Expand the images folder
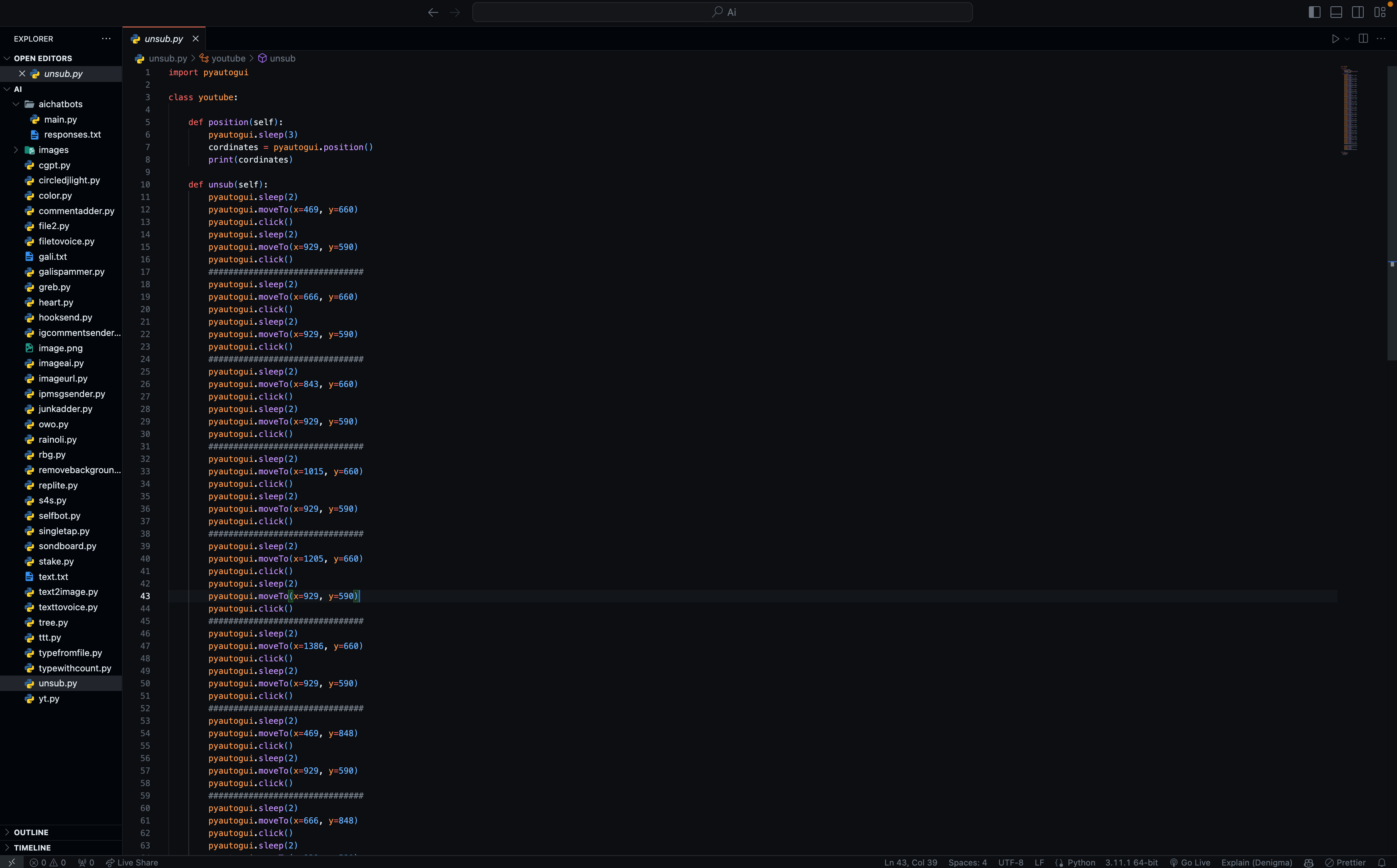Image resolution: width=1397 pixels, height=868 pixels. coord(16,150)
